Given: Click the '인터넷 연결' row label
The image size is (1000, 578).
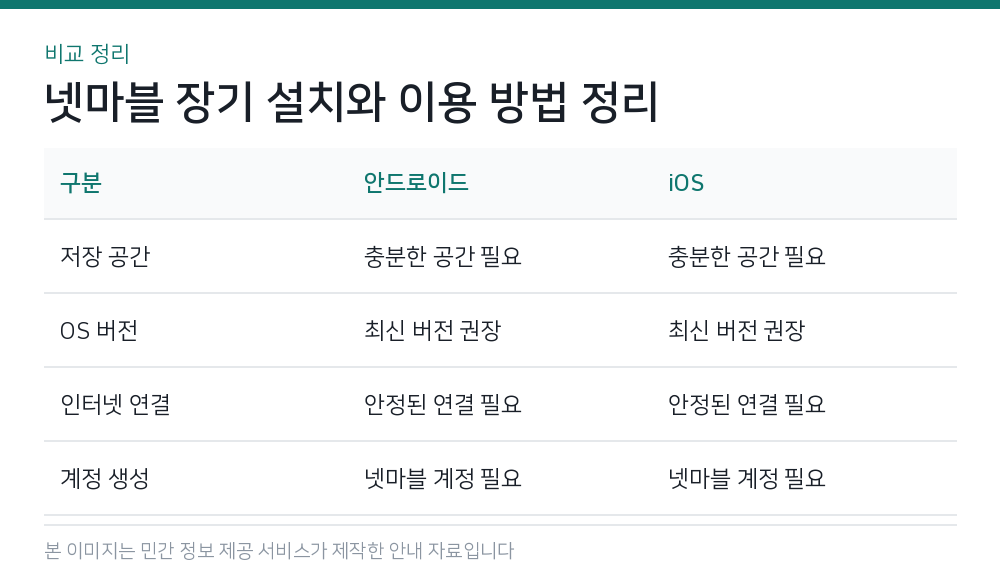Looking at the screenshot, I should click(115, 404).
